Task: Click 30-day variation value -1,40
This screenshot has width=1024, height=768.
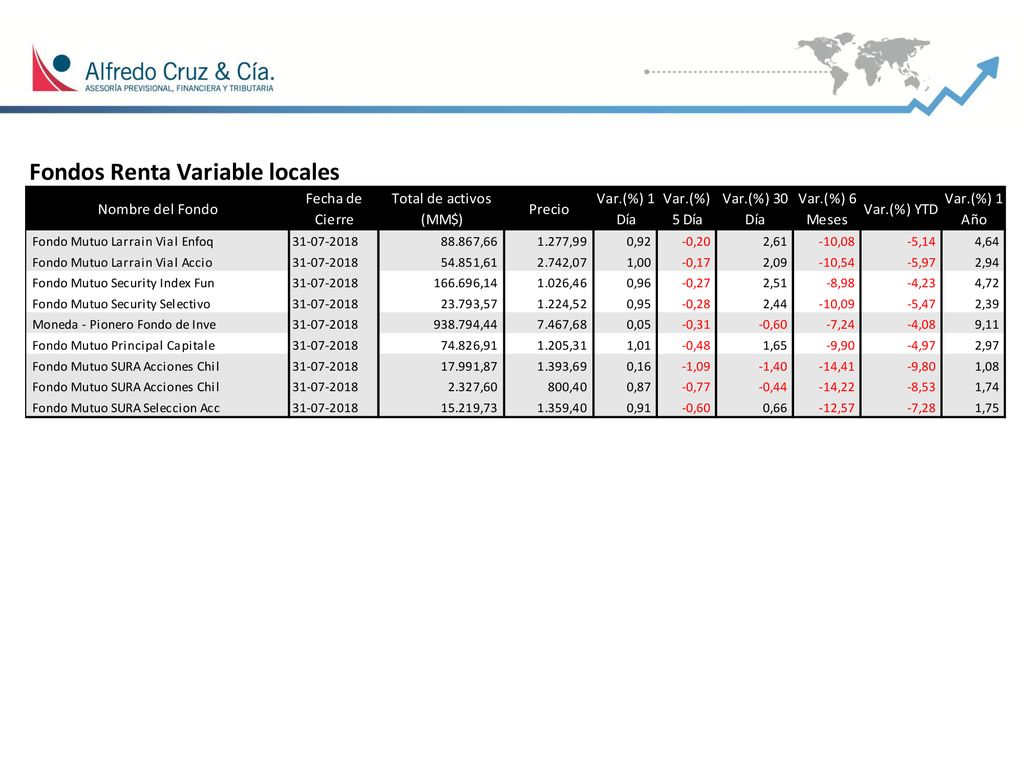Action: coord(773,366)
